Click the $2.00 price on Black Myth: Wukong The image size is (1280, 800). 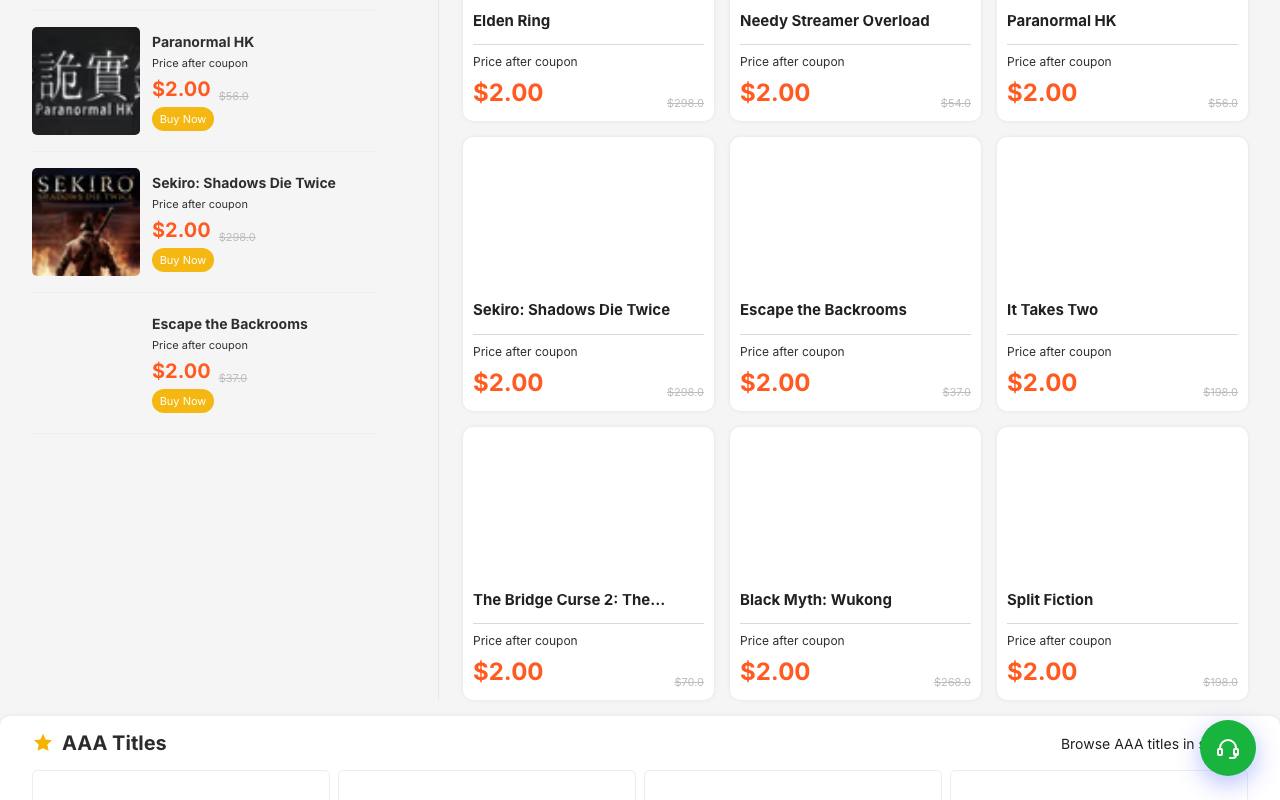[x=775, y=671]
